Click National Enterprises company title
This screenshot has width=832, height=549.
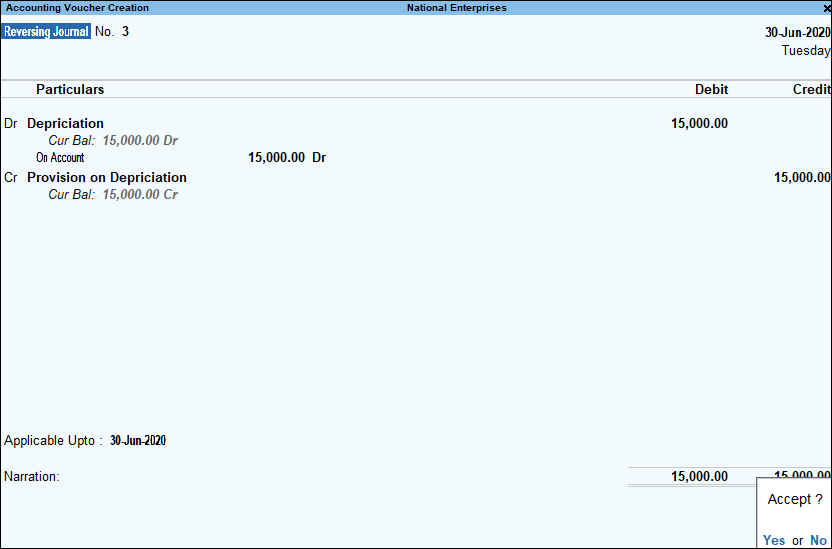457,8
